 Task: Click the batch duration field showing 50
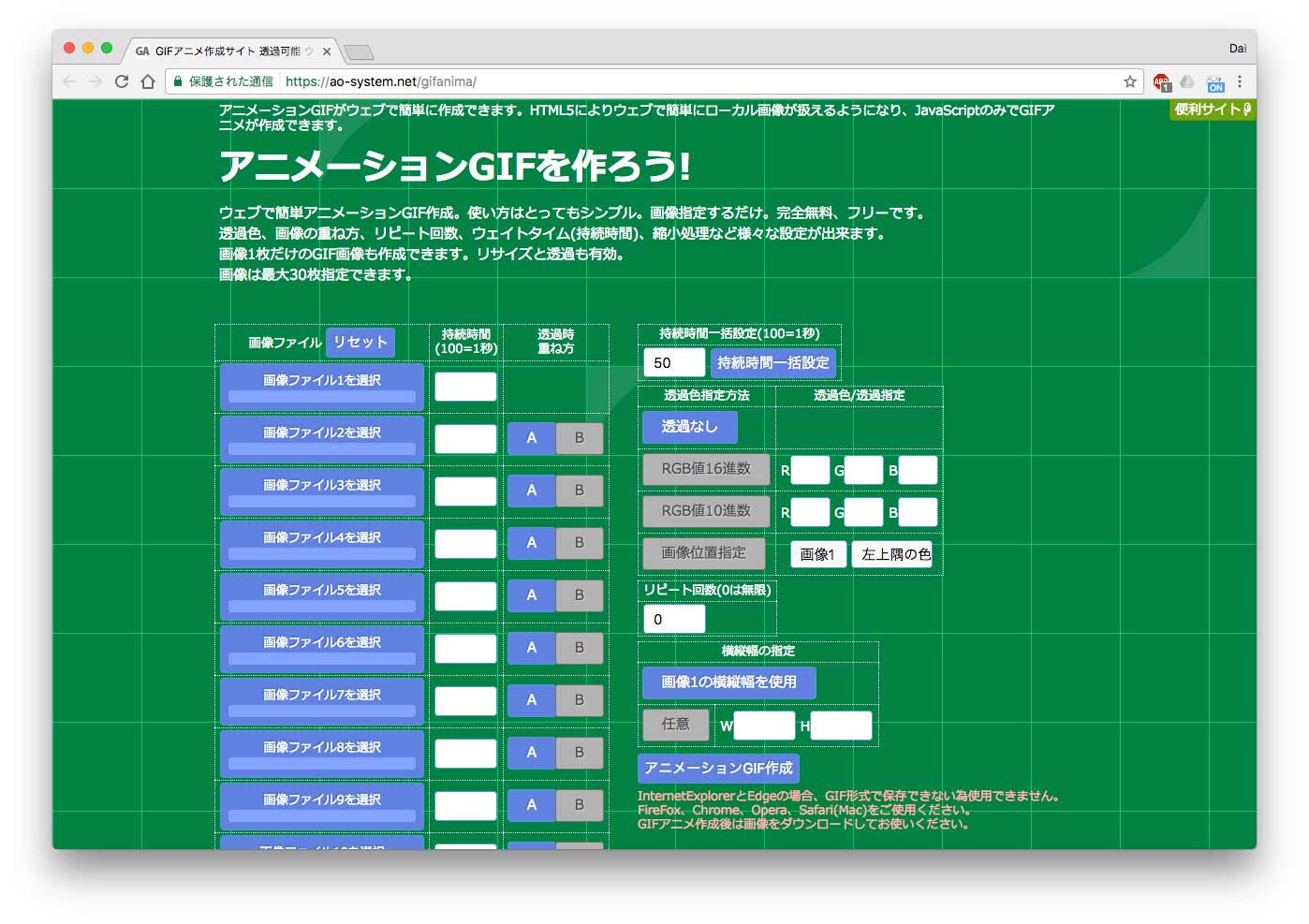point(674,362)
